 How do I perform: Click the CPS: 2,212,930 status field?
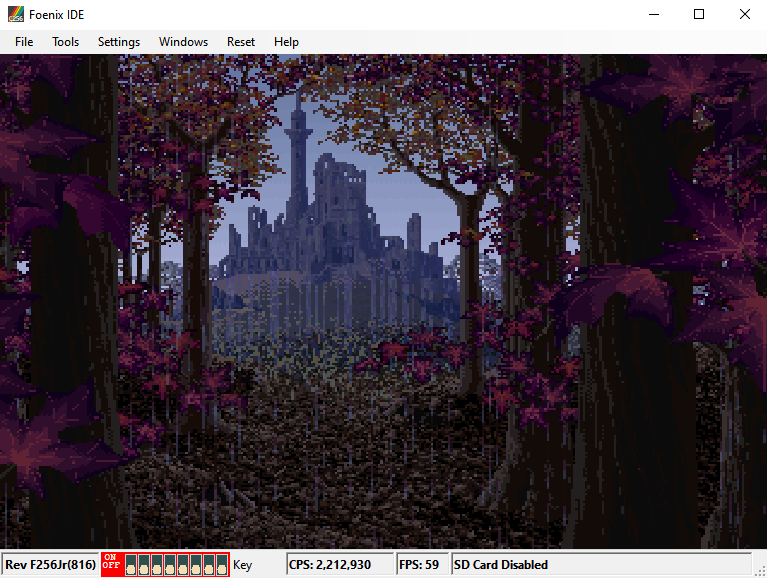point(340,565)
